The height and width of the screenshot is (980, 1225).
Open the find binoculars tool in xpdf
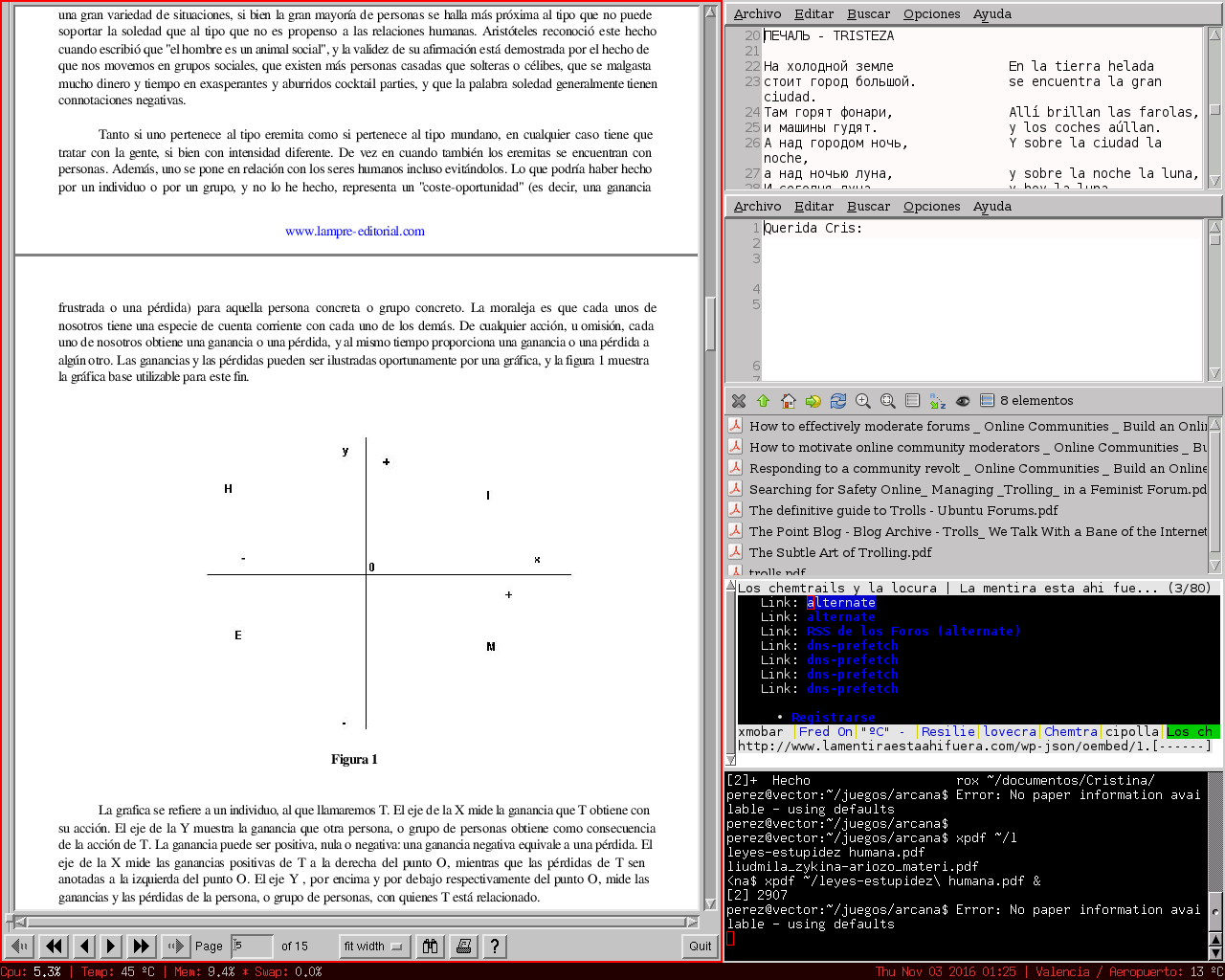tap(431, 947)
